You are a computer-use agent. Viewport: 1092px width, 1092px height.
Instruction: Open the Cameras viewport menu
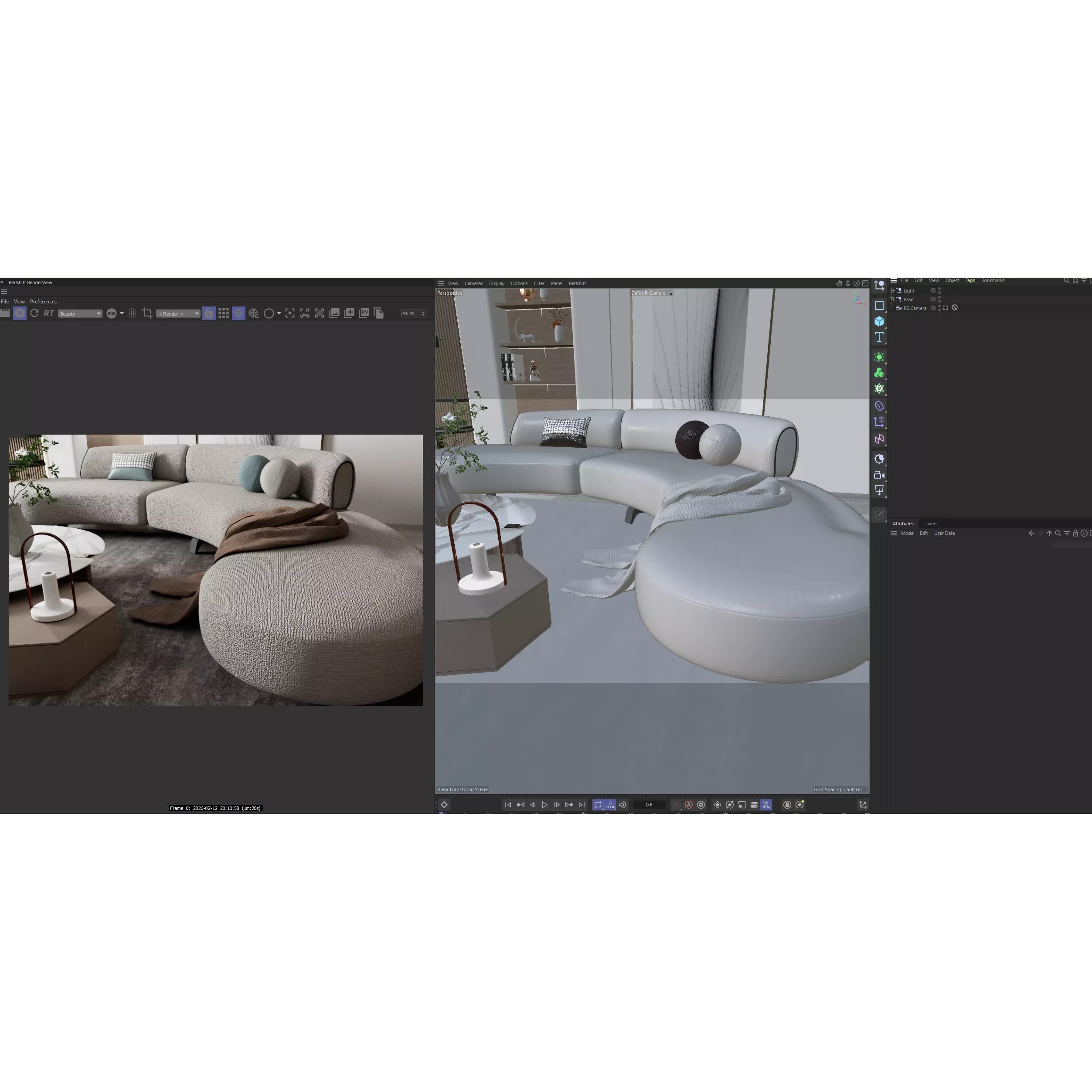pyautogui.click(x=473, y=284)
